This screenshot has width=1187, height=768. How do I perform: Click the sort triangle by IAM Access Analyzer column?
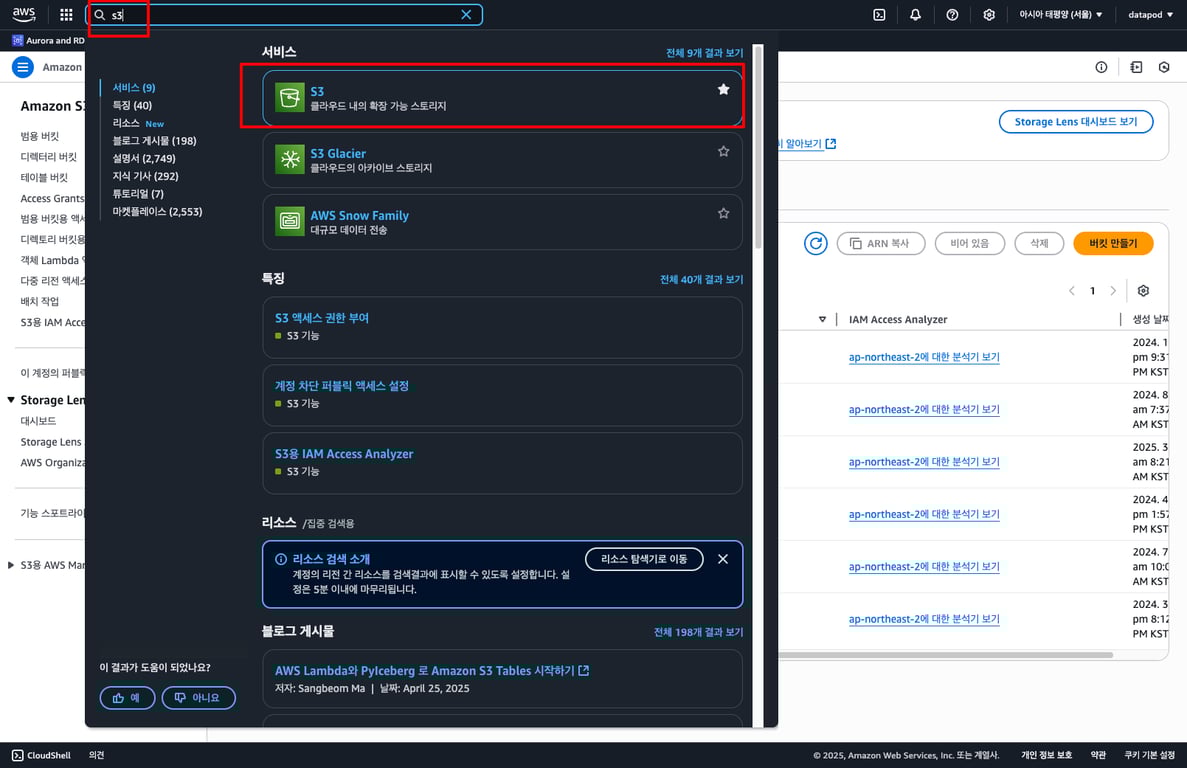tap(822, 319)
